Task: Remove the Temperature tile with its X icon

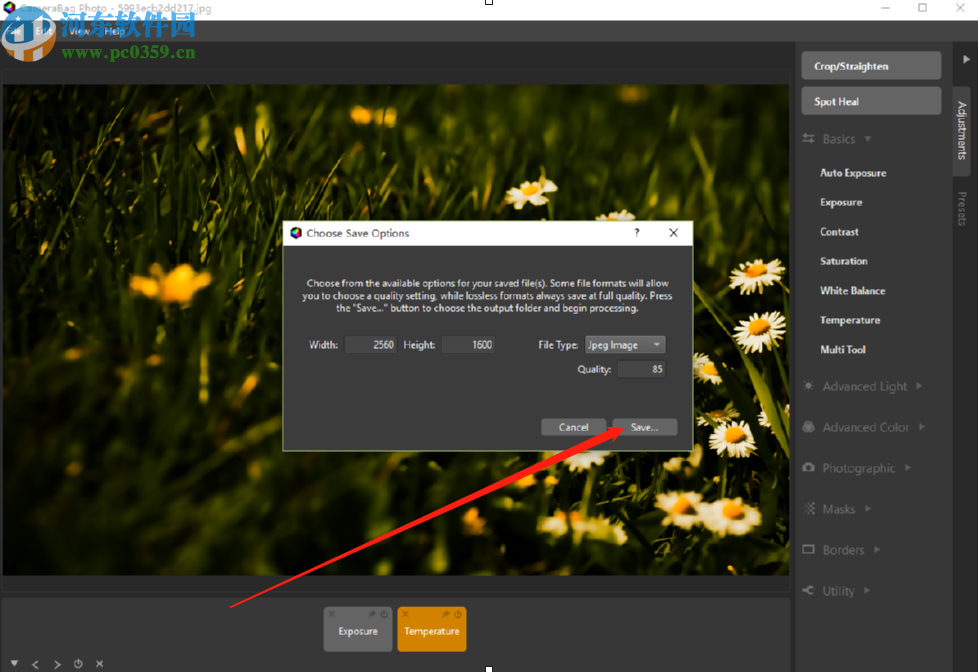Action: pos(405,614)
